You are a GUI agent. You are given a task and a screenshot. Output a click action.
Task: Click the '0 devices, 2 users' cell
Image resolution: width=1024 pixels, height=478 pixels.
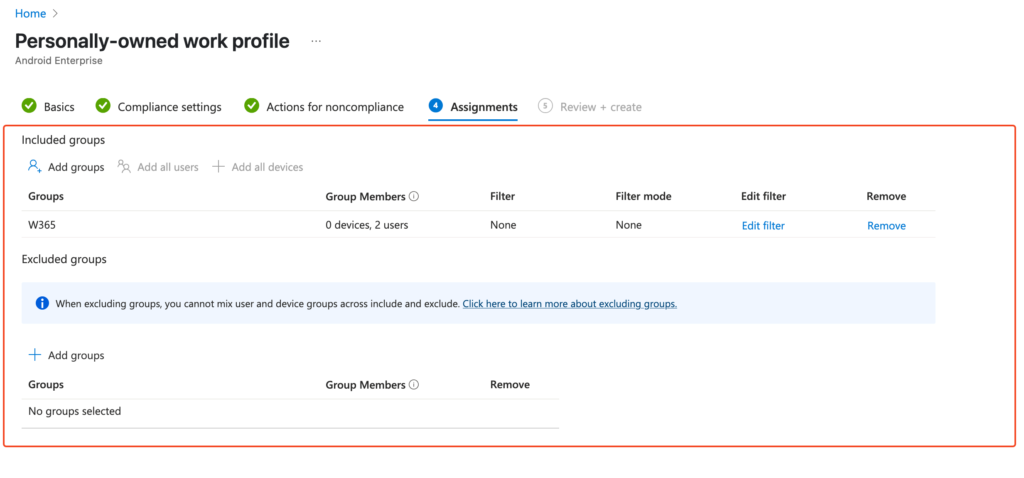(x=367, y=225)
